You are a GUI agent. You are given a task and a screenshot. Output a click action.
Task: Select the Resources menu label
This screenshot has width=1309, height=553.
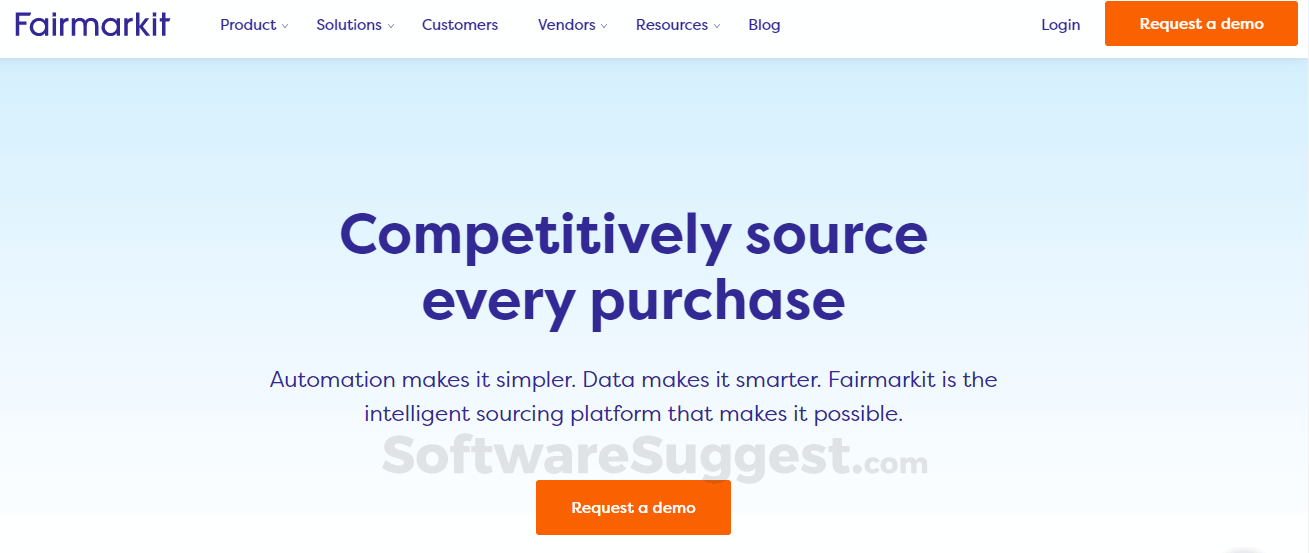coord(671,25)
